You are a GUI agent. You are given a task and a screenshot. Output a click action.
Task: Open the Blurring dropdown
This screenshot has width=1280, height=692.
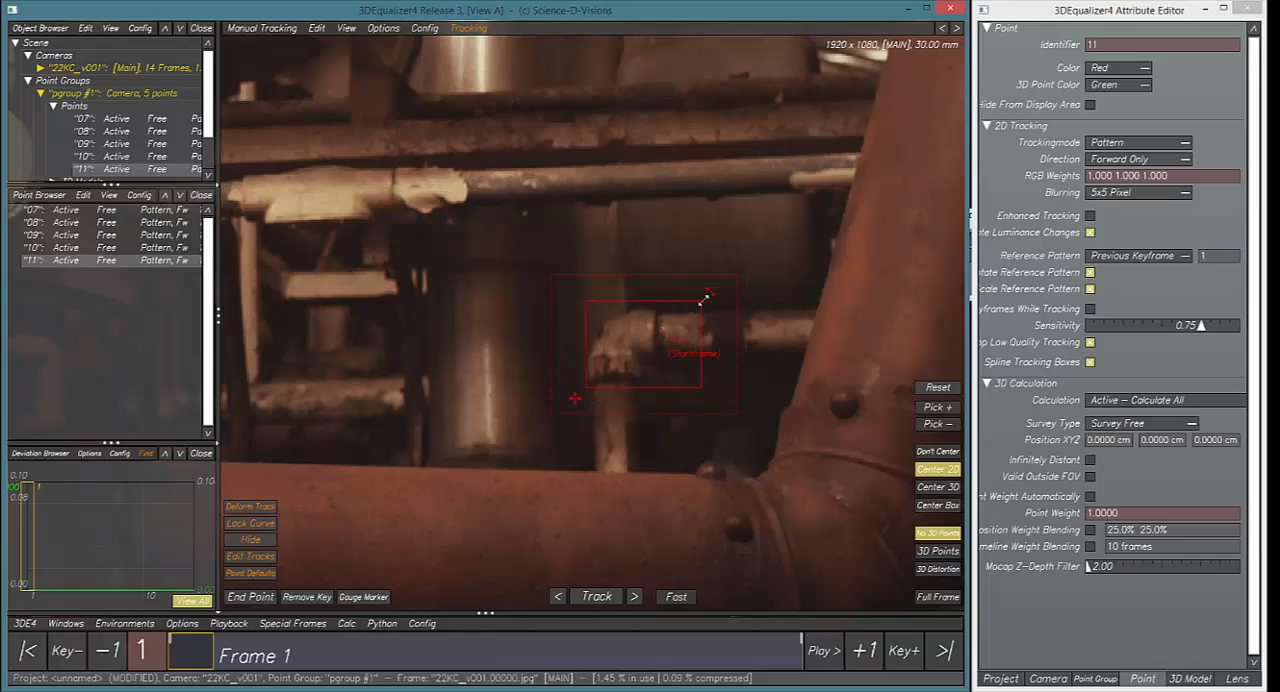(1138, 192)
